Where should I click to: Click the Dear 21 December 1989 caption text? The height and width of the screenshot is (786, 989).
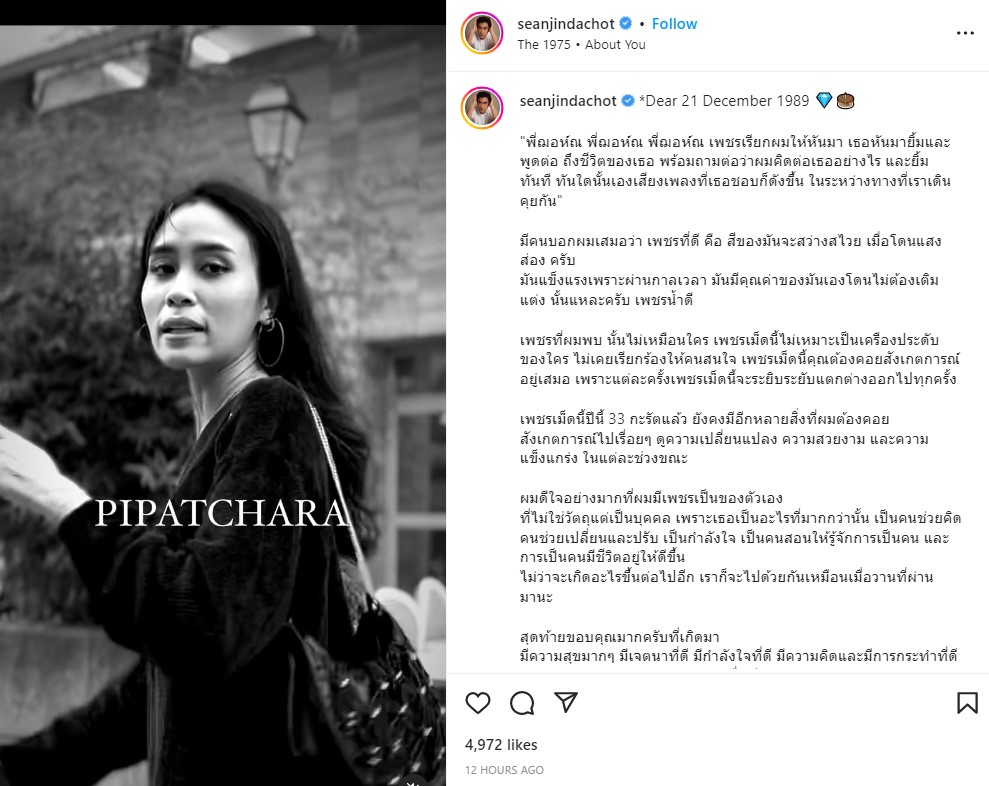[x=724, y=101]
